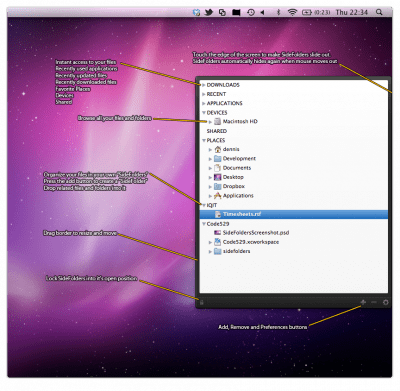Click the Development folder icon
Viewport: 400px width, 391px height.
(x=217, y=158)
